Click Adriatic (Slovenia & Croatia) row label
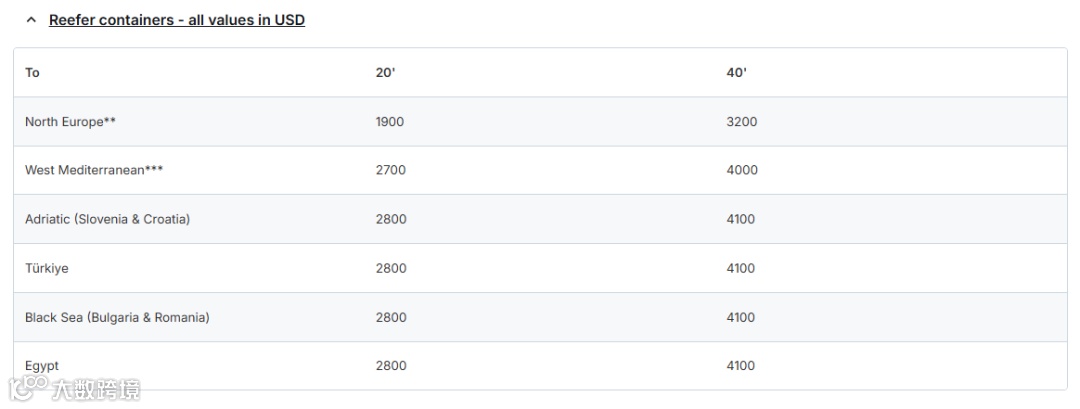 pyautogui.click(x=107, y=219)
